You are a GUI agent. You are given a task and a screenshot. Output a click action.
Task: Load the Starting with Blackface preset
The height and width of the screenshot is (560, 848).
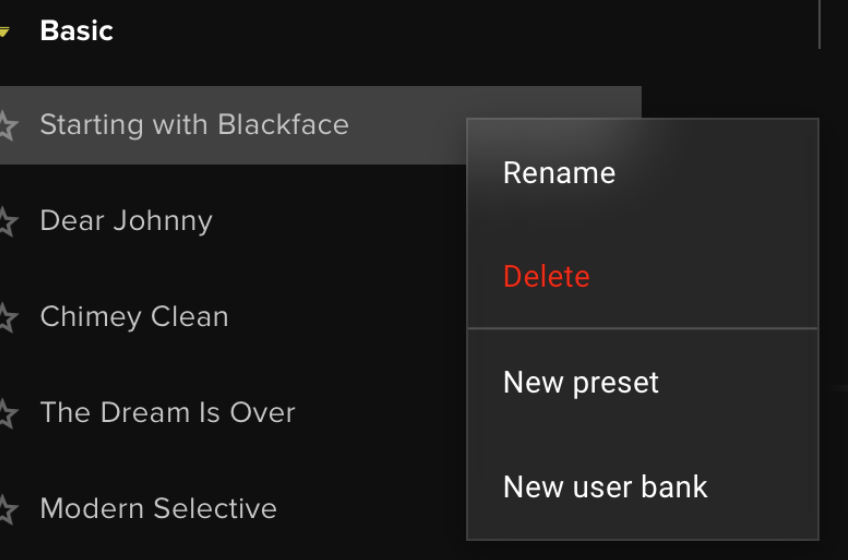(194, 125)
